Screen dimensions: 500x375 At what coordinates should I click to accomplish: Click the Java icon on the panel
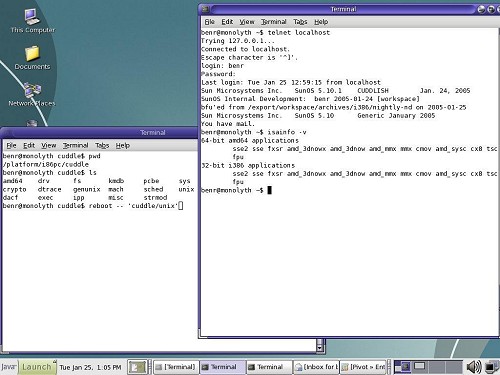(x=8, y=367)
